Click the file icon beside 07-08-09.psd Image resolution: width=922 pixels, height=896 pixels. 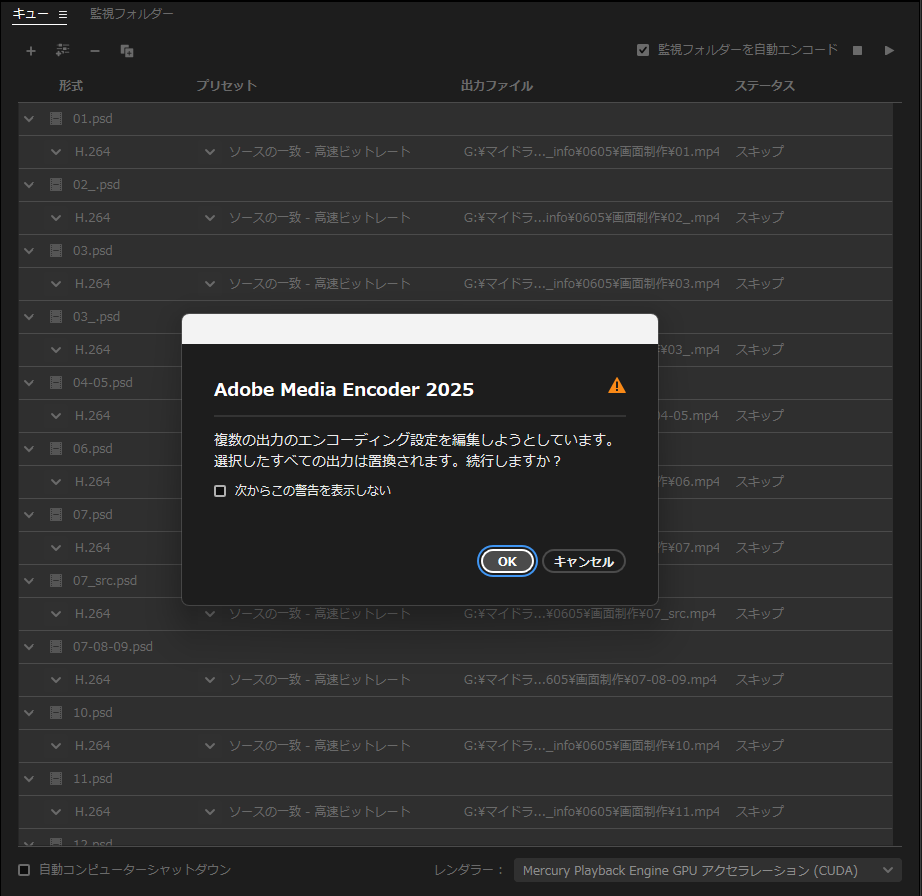(x=56, y=647)
